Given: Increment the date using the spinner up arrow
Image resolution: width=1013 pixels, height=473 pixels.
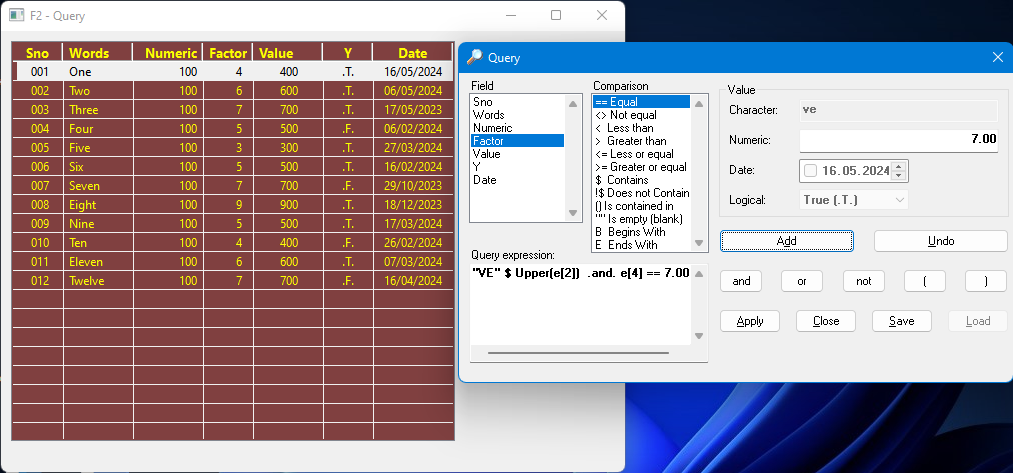Looking at the screenshot, I should [x=898, y=166].
